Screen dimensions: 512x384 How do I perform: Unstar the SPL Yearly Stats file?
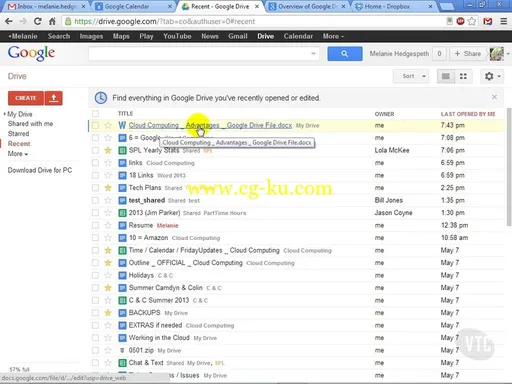click(108, 150)
